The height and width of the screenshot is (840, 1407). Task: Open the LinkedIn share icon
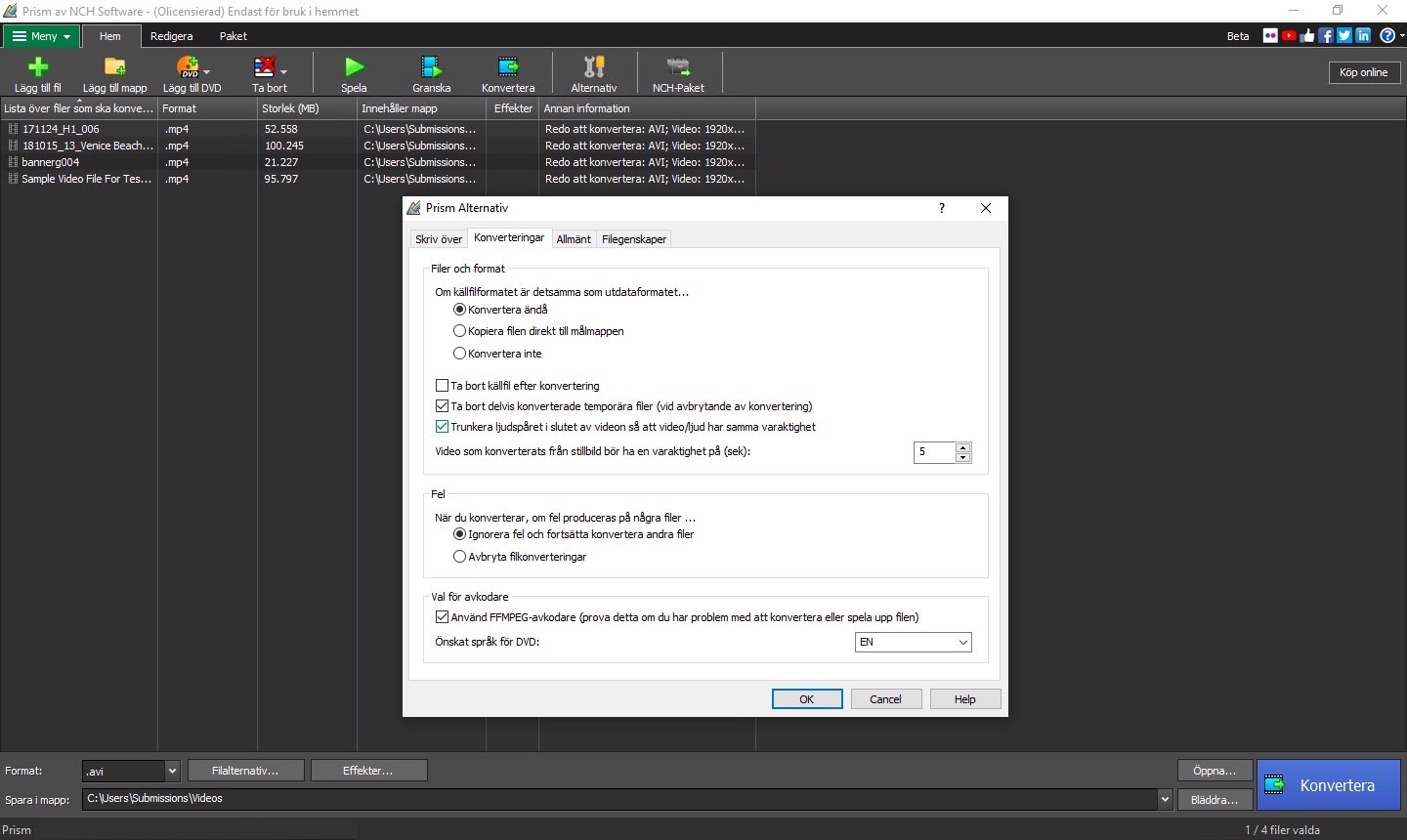tap(1363, 36)
